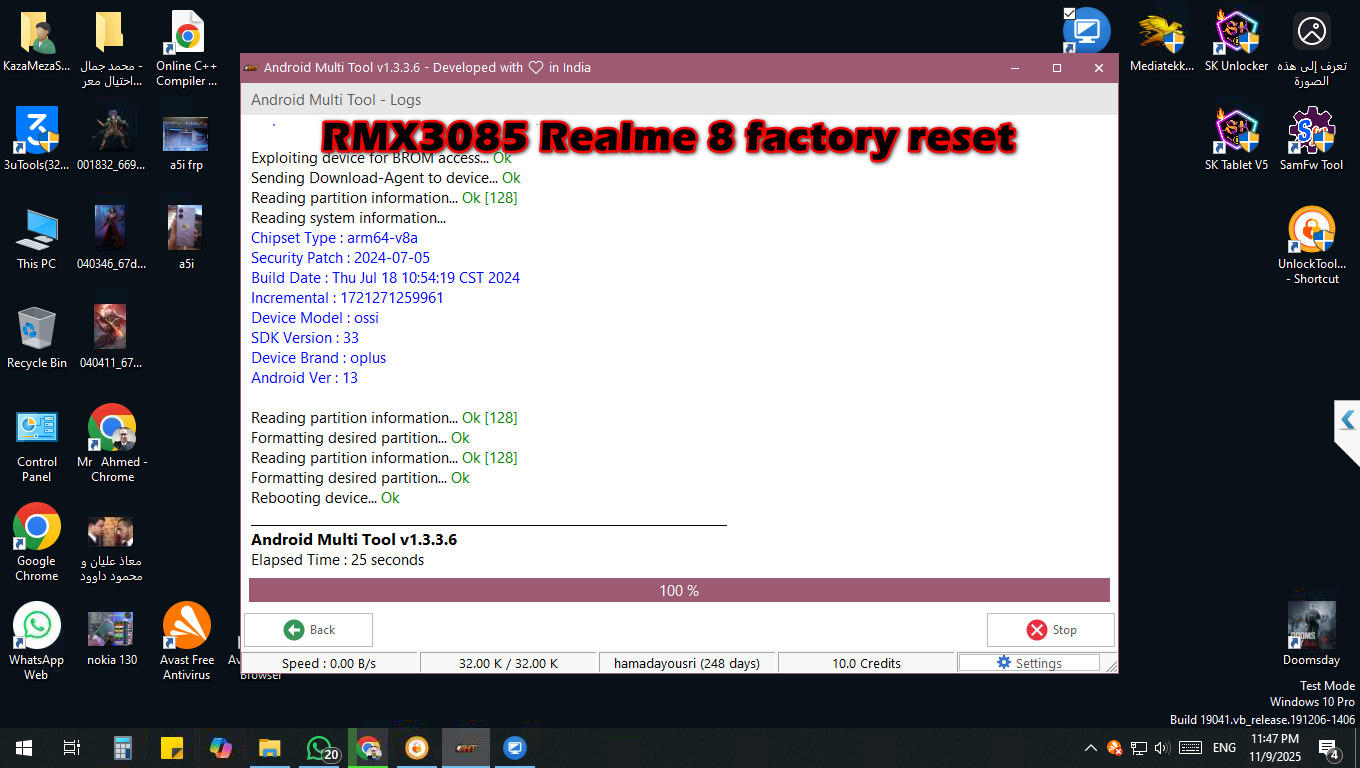Open the 040411_67 image file on desktop

[110, 338]
